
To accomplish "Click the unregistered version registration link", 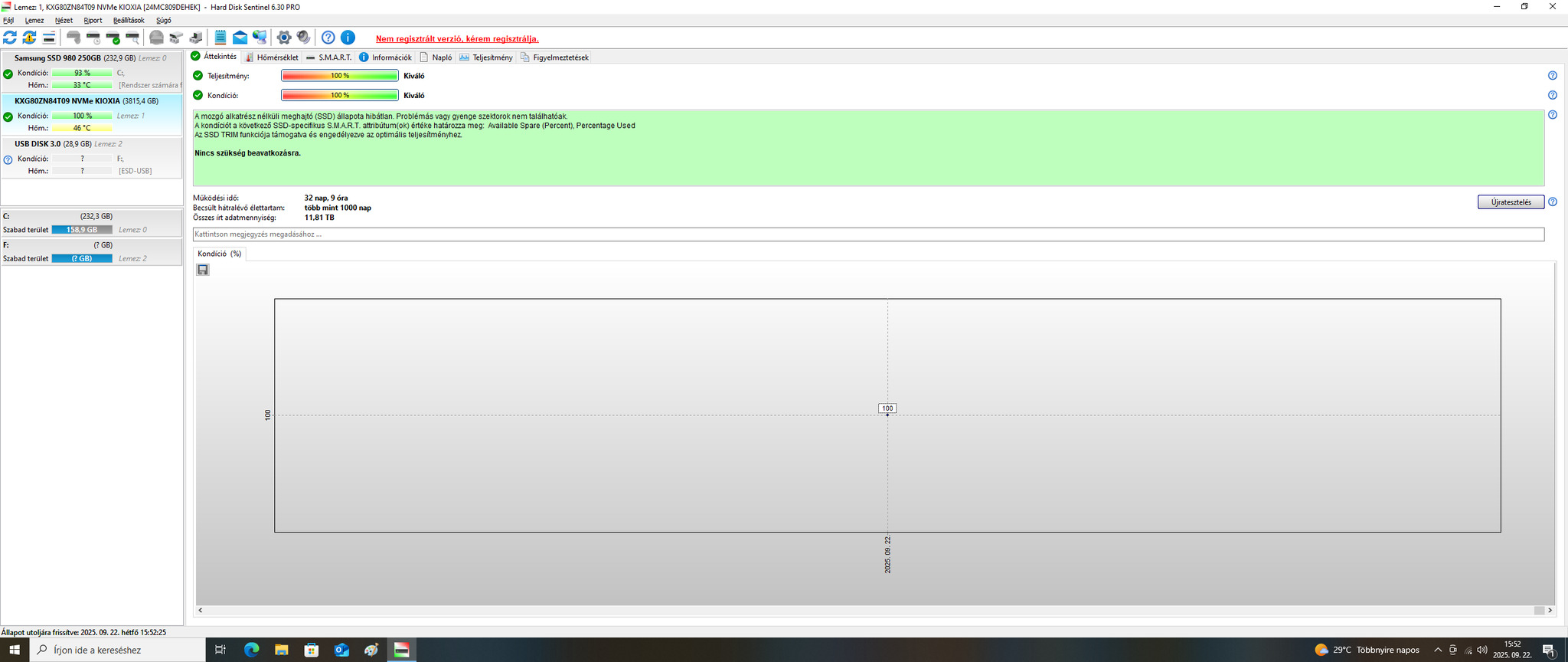I will (457, 39).
